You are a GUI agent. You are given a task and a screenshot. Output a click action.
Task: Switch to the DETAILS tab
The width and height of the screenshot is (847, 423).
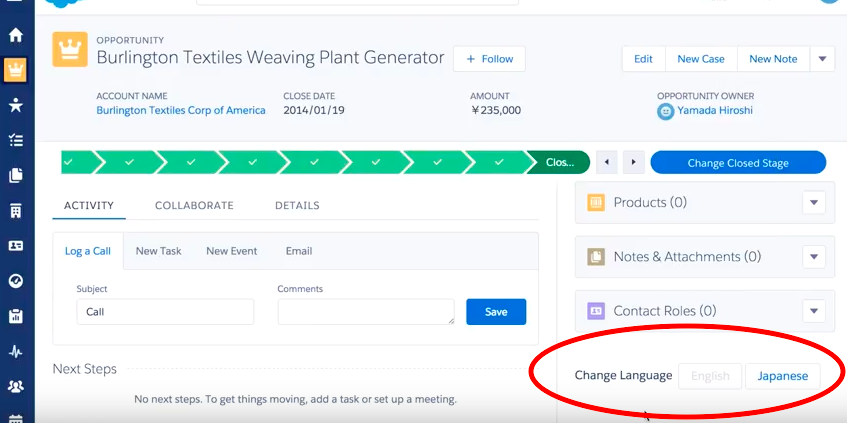[297, 206]
